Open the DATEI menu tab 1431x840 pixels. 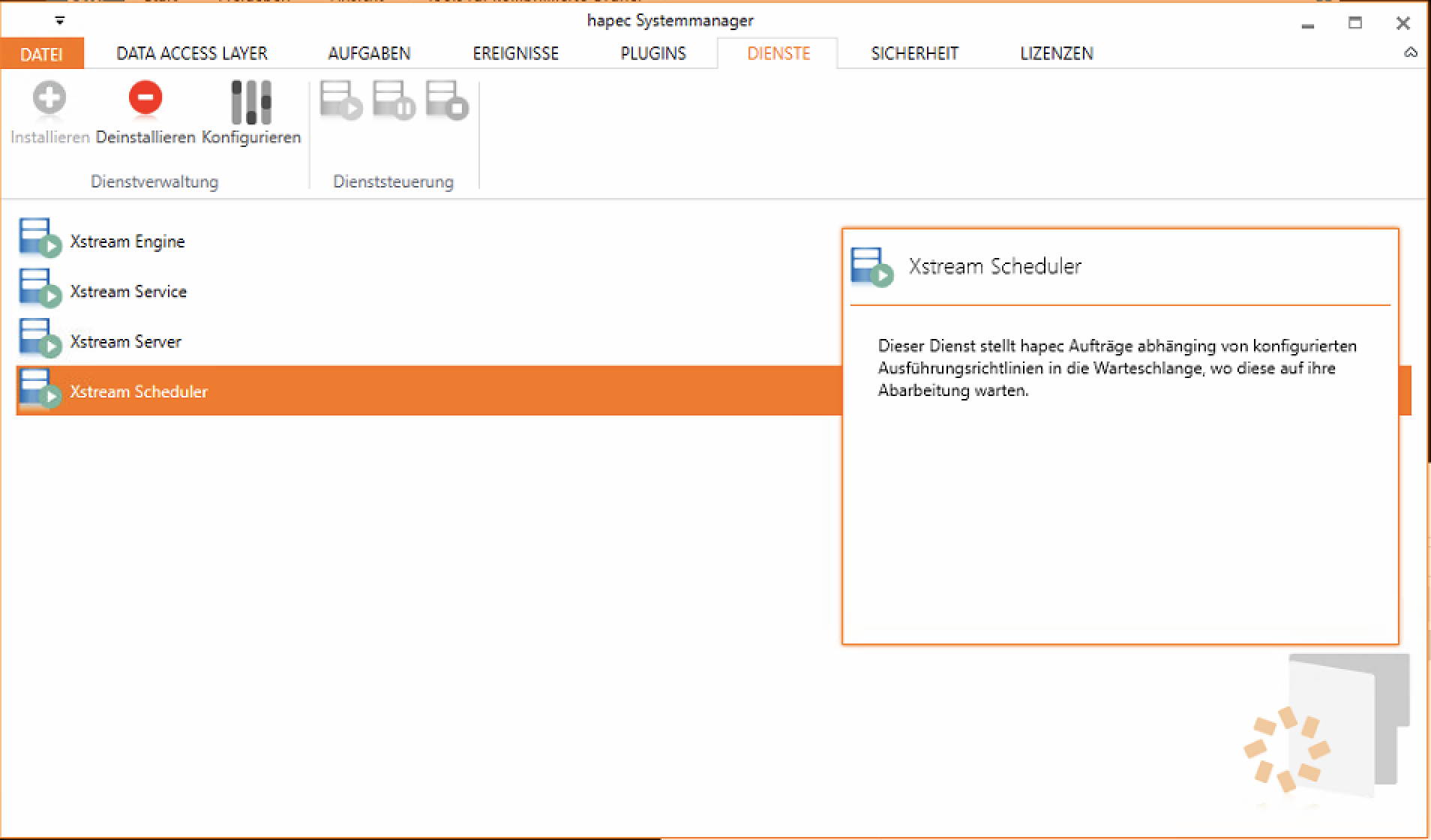[41, 54]
